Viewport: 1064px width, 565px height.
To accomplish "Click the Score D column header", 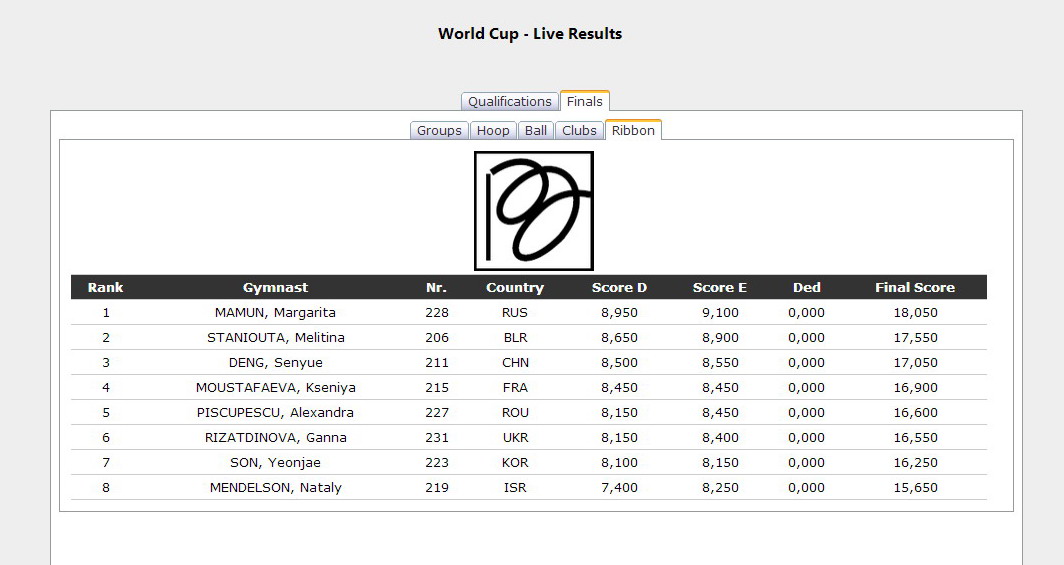I will (x=619, y=287).
